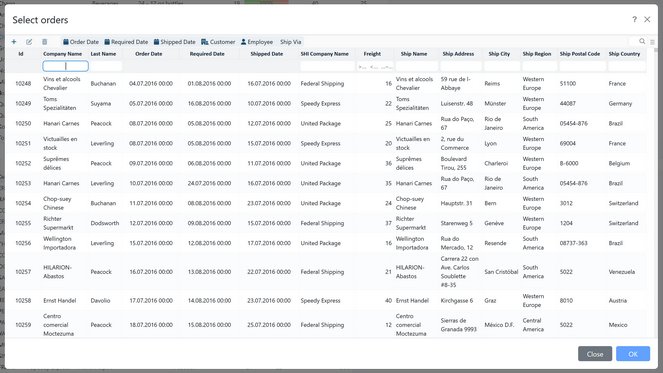Click last name Dodsworth cell
This screenshot has height=373, width=663.
tap(105, 223)
